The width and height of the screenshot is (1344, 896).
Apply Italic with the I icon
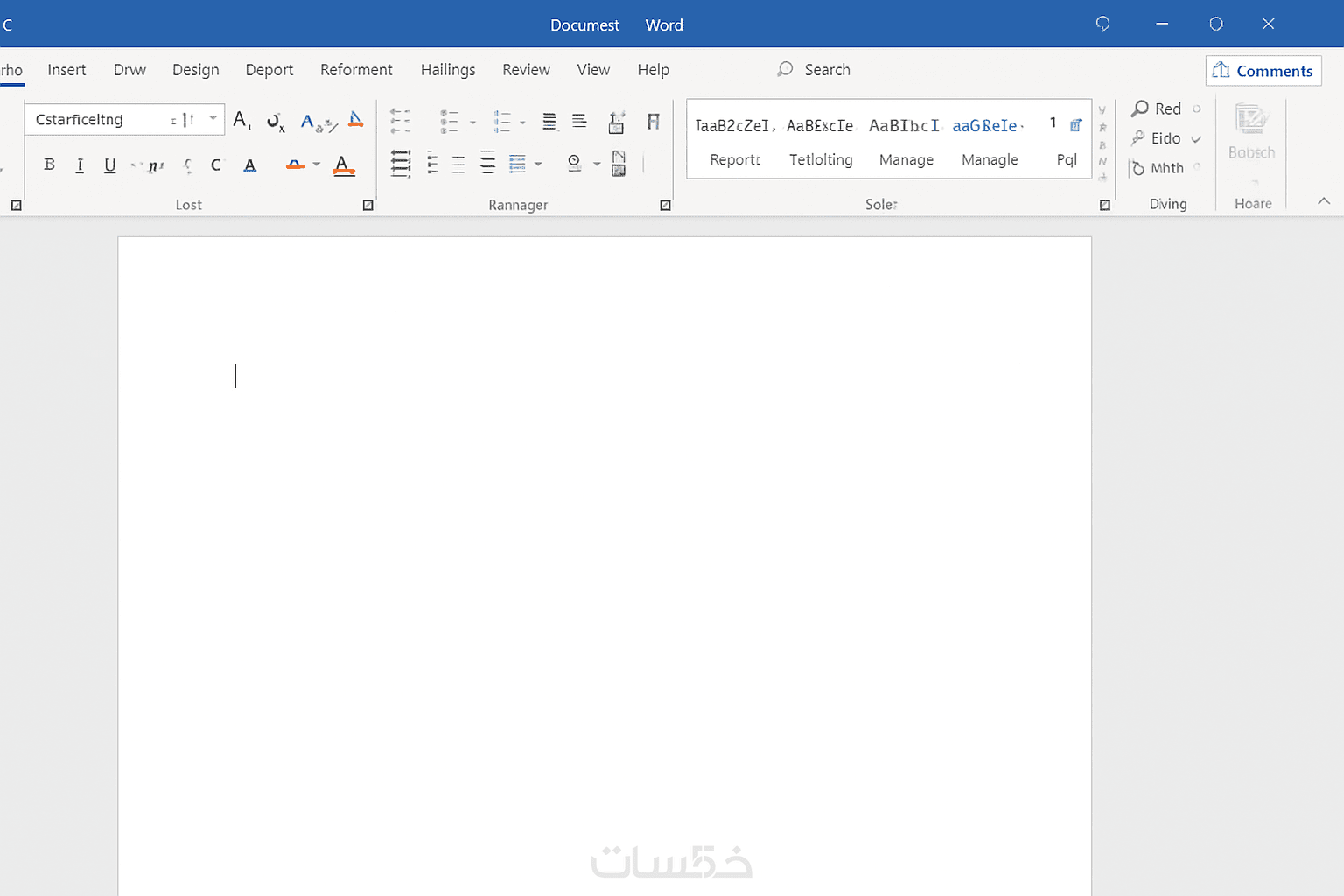point(80,164)
